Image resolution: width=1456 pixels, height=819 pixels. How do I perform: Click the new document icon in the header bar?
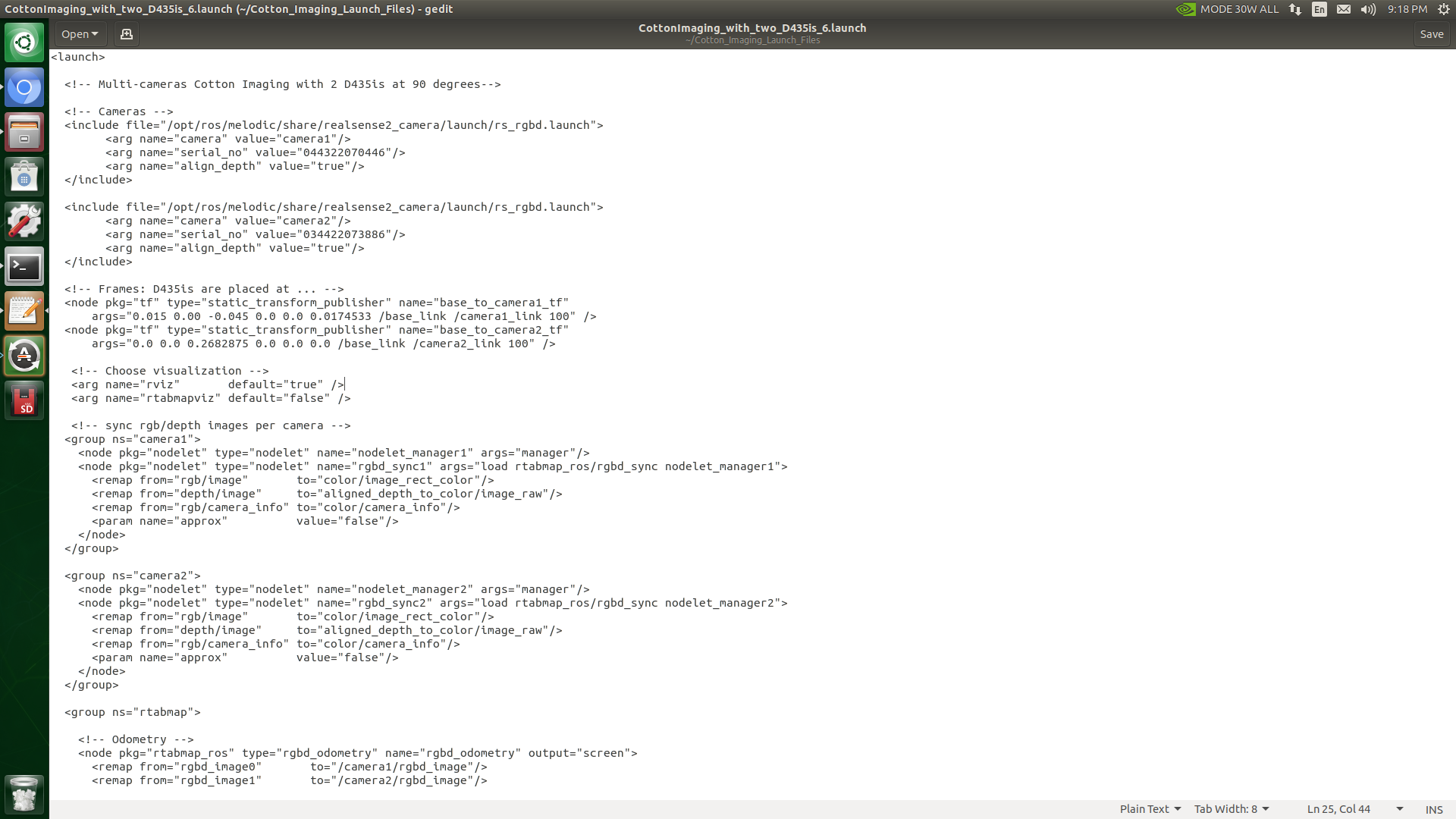pyautogui.click(x=127, y=34)
